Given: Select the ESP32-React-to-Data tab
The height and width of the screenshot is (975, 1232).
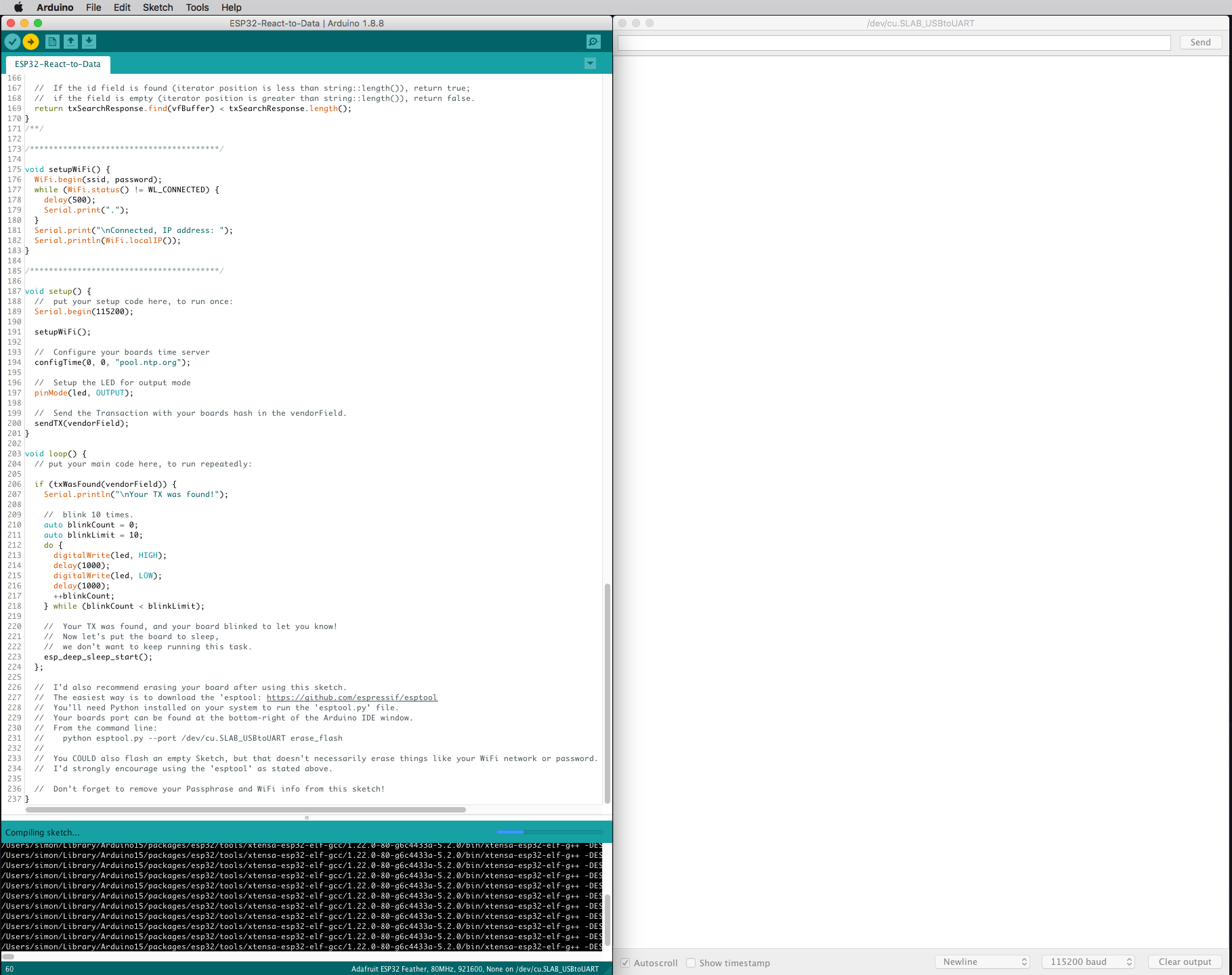Looking at the screenshot, I should pyautogui.click(x=58, y=64).
